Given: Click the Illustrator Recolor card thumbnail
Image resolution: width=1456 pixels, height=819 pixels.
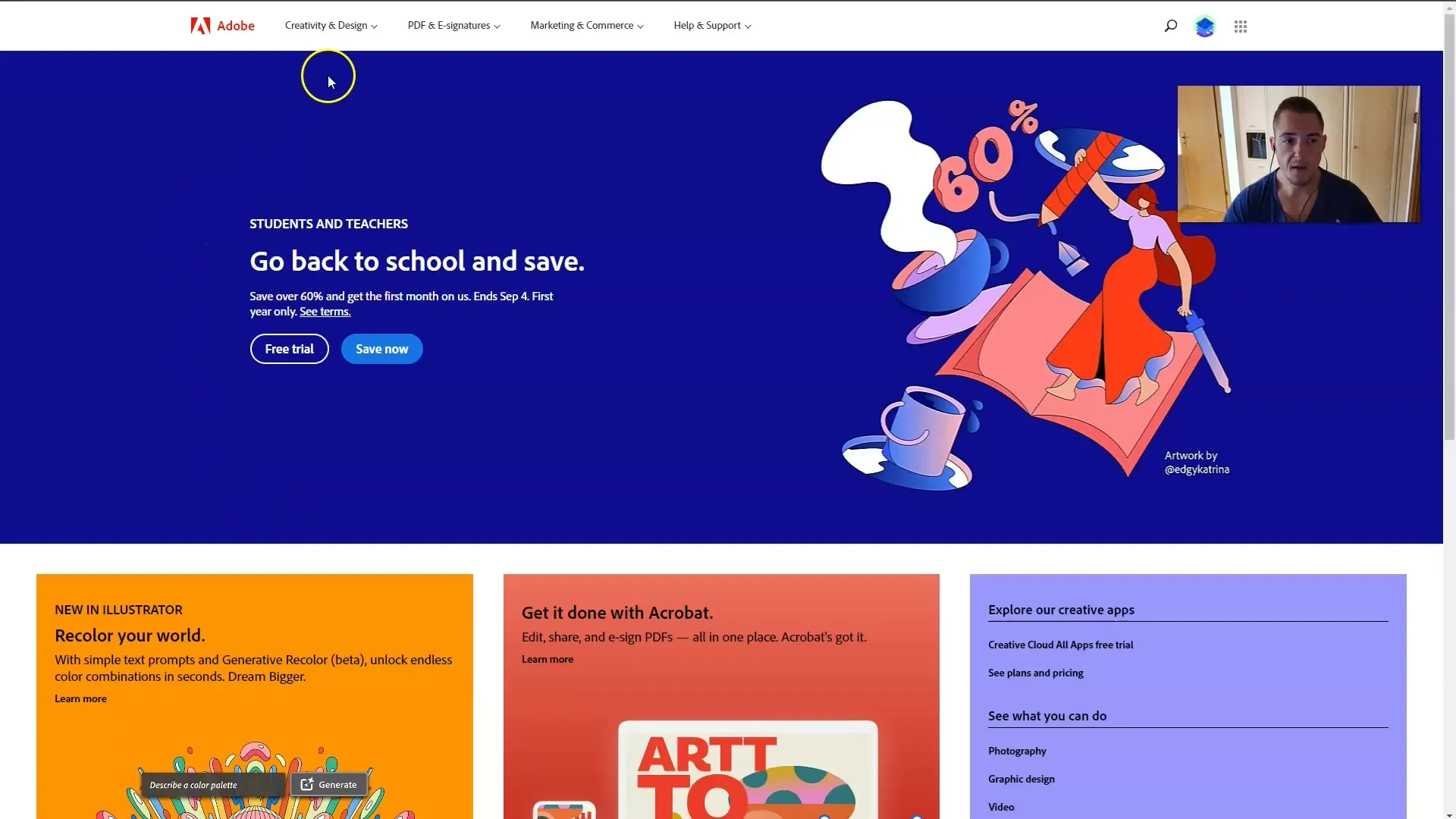Looking at the screenshot, I should point(253,780).
